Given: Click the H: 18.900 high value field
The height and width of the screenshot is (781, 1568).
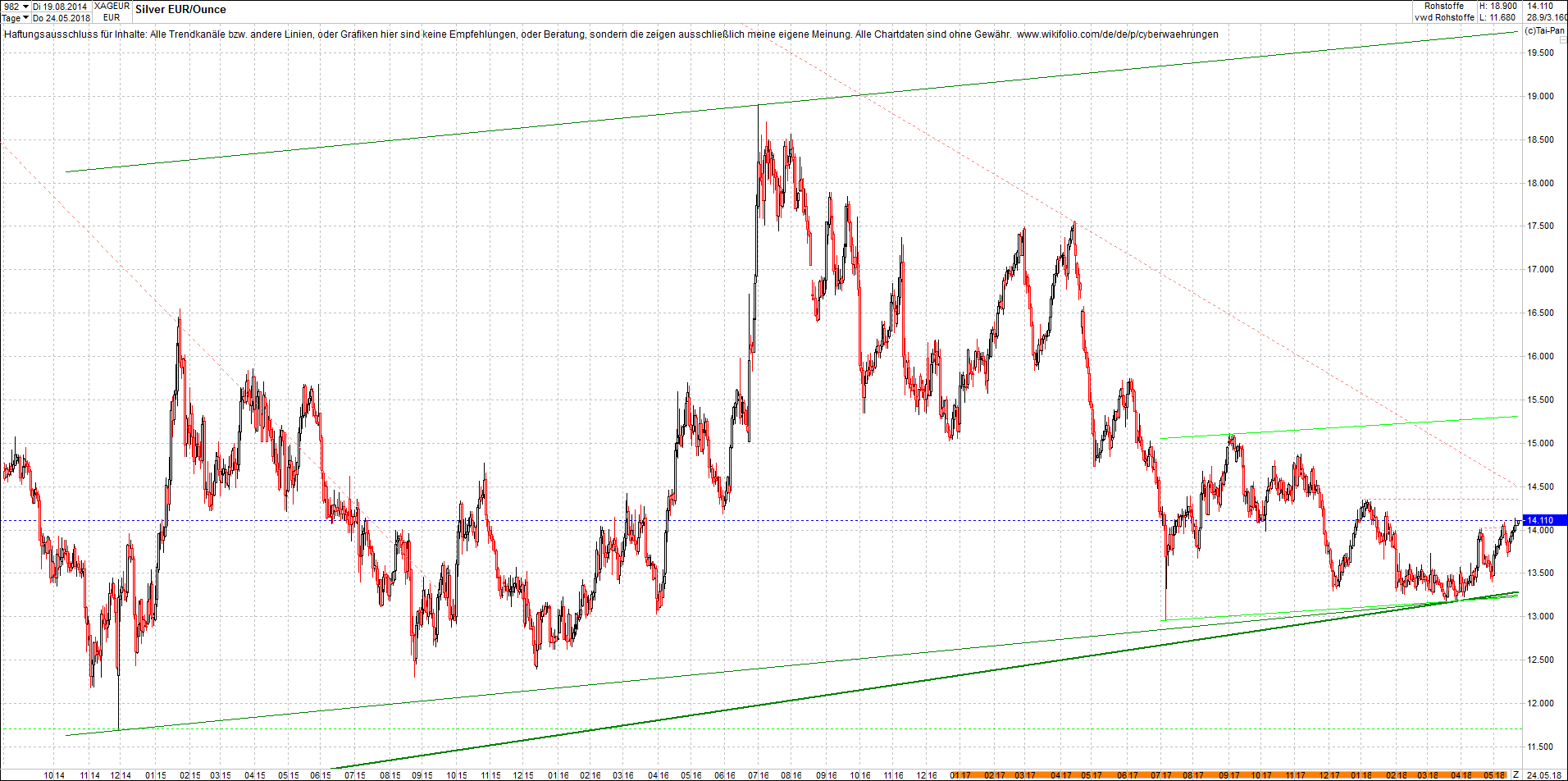Looking at the screenshot, I should [1497, 7].
